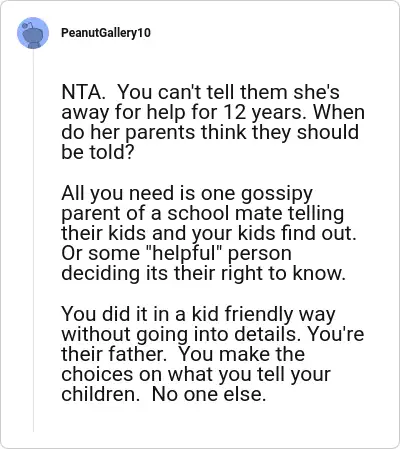Open PeanutGallery10's user profile link
400x449 pixels.
point(106,33)
